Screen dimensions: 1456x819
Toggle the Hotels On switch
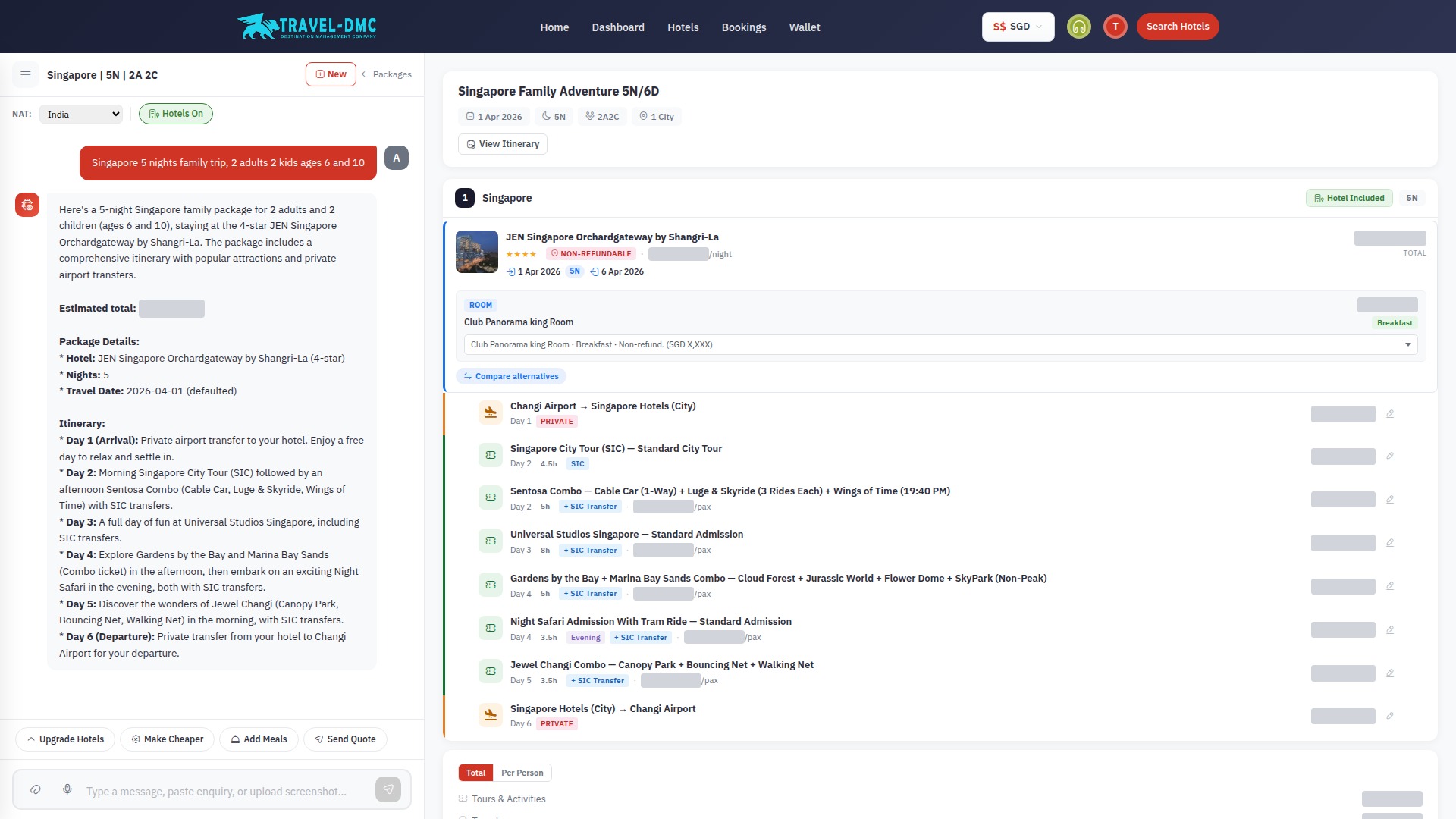[176, 113]
